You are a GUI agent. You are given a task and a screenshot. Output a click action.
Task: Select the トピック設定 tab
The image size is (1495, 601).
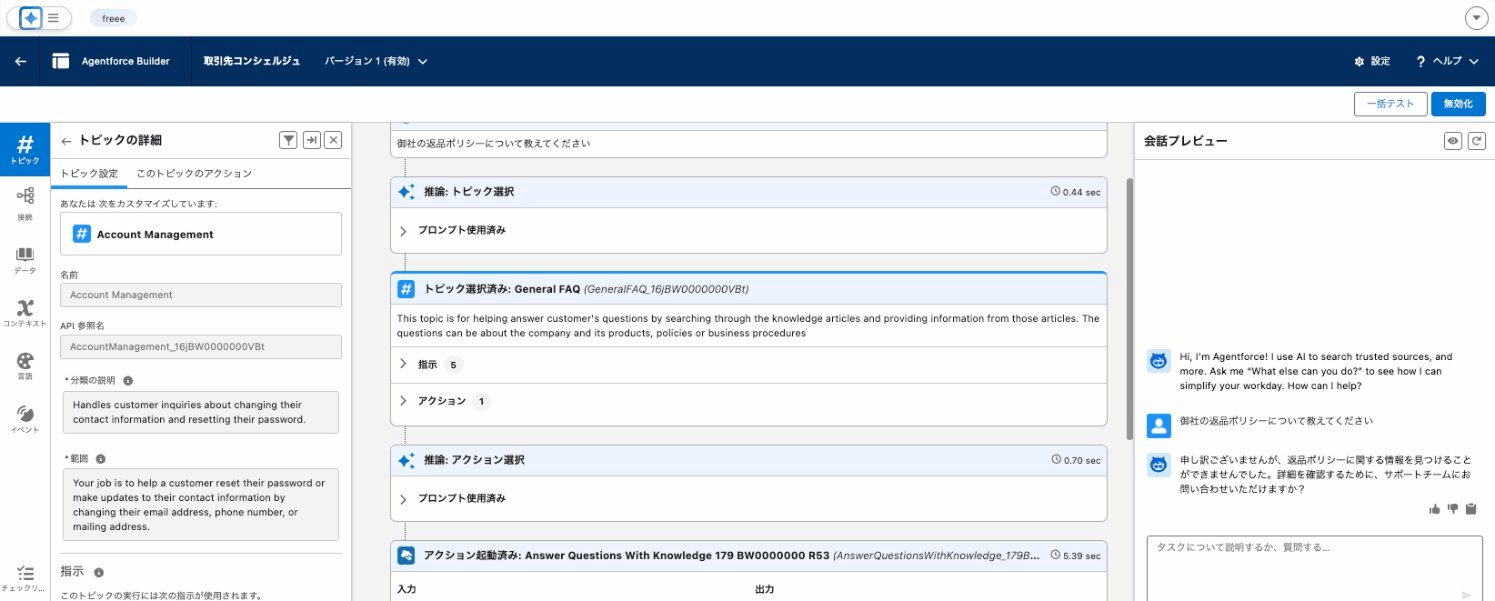[89, 172]
